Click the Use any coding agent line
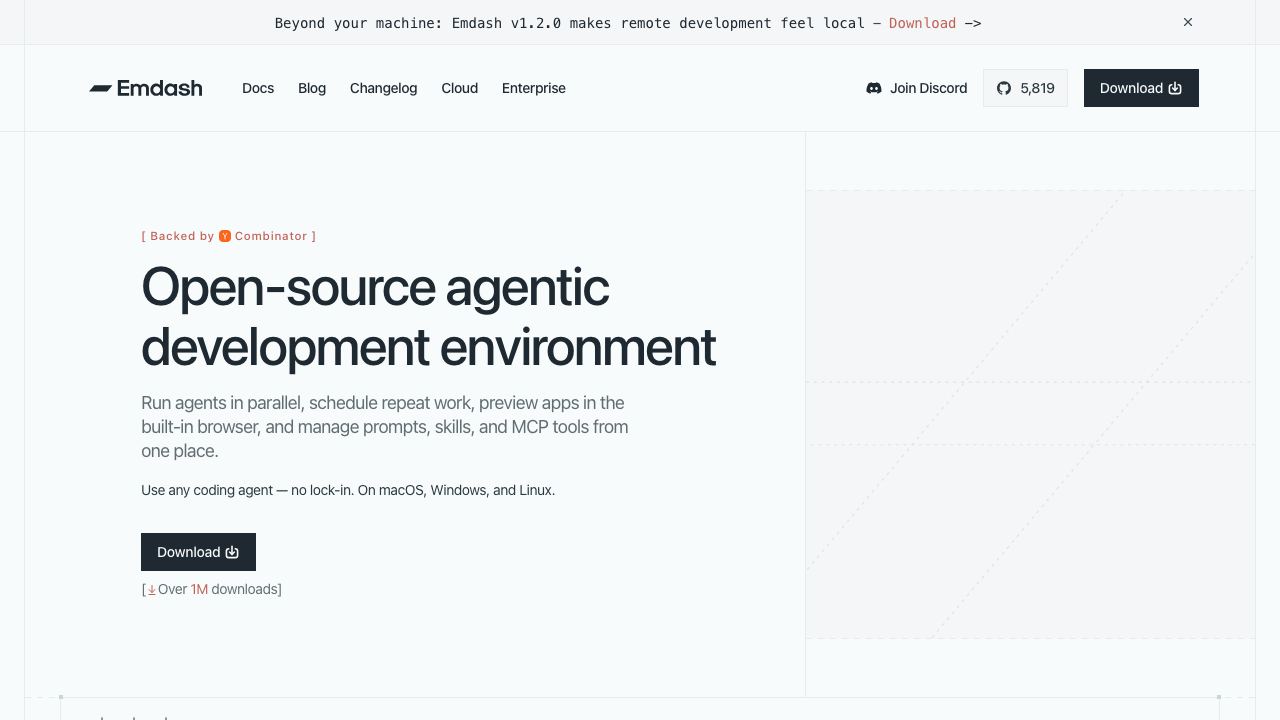The width and height of the screenshot is (1280, 720). [x=348, y=490]
